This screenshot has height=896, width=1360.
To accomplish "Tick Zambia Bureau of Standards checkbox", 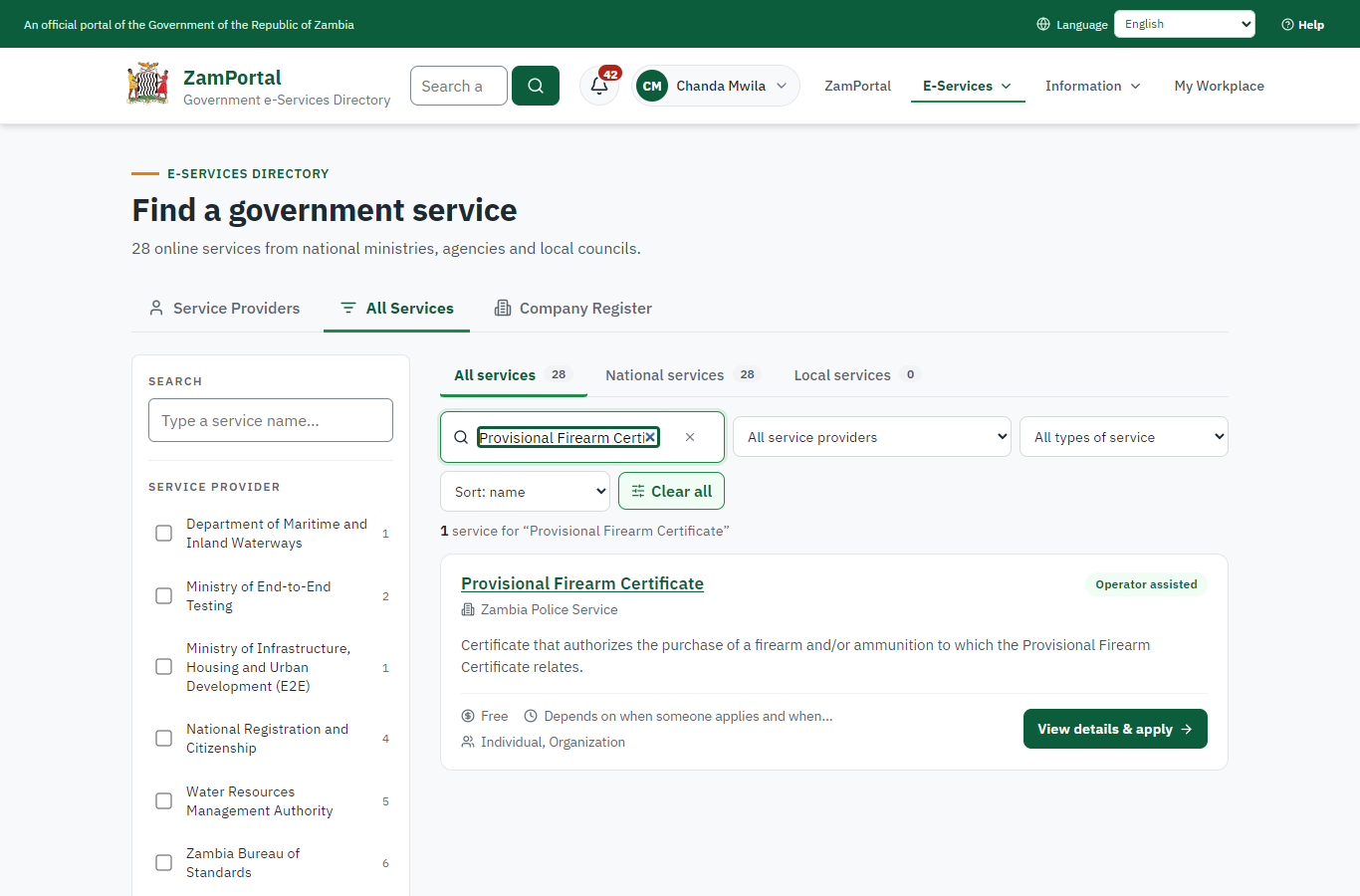I will tap(164, 863).
